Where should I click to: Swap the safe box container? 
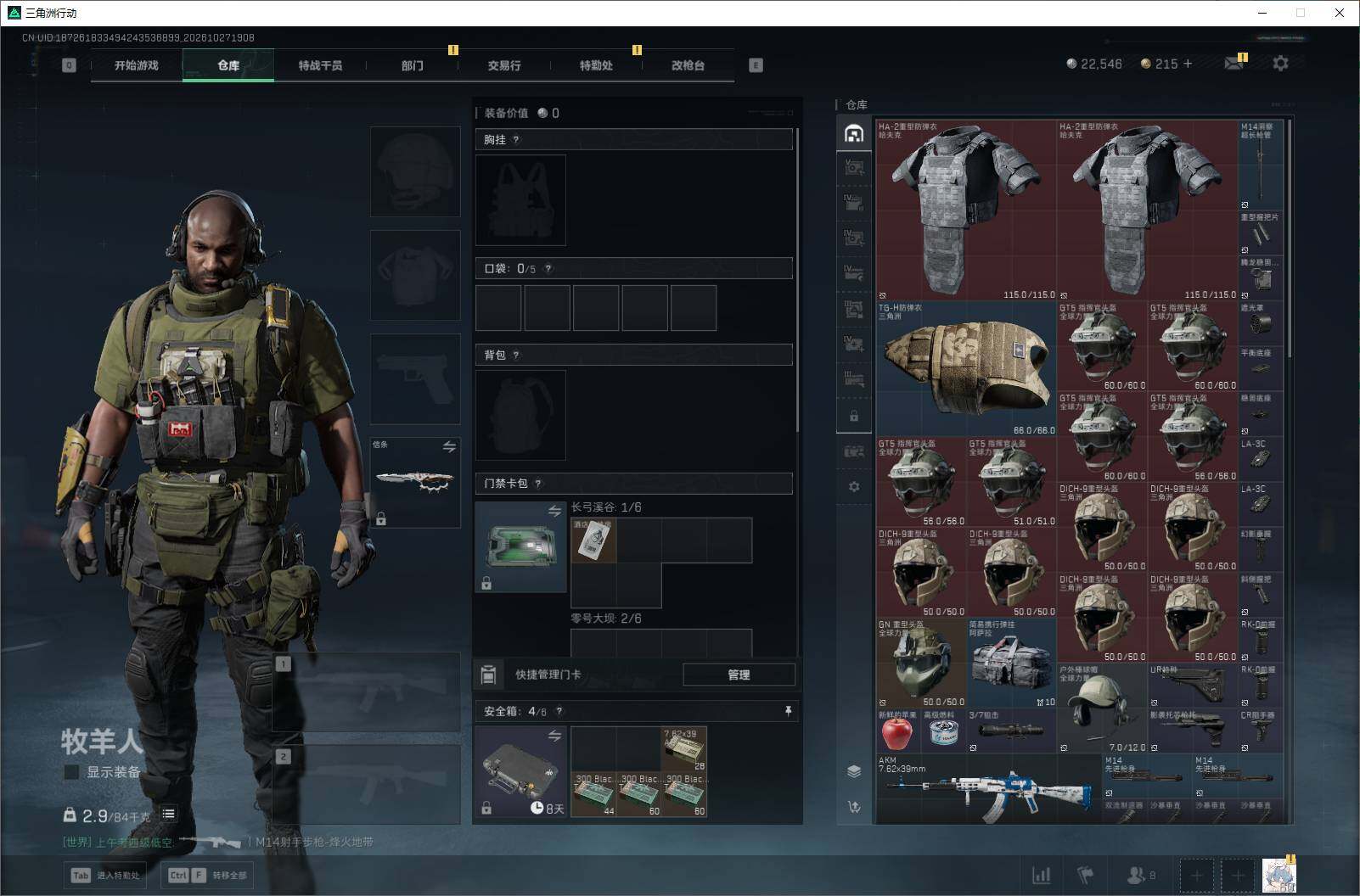tap(554, 736)
